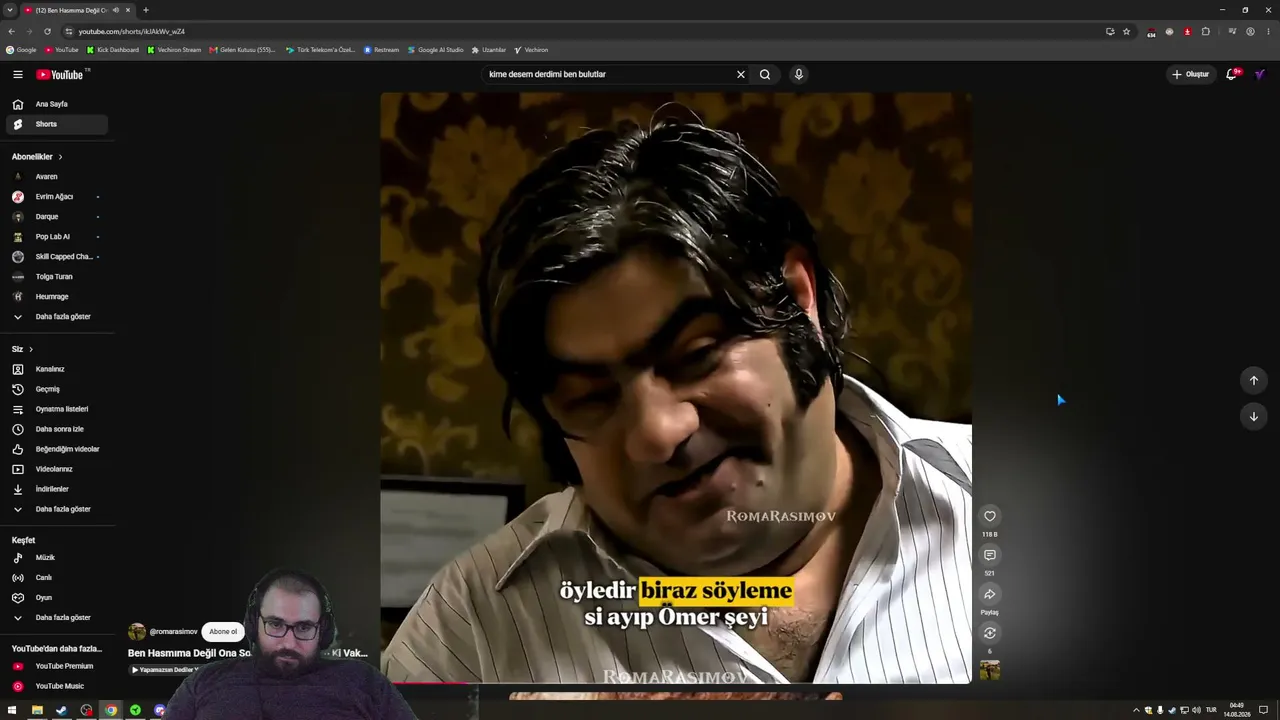Remix this Short
This screenshot has height=720, width=1280.
tap(990, 633)
